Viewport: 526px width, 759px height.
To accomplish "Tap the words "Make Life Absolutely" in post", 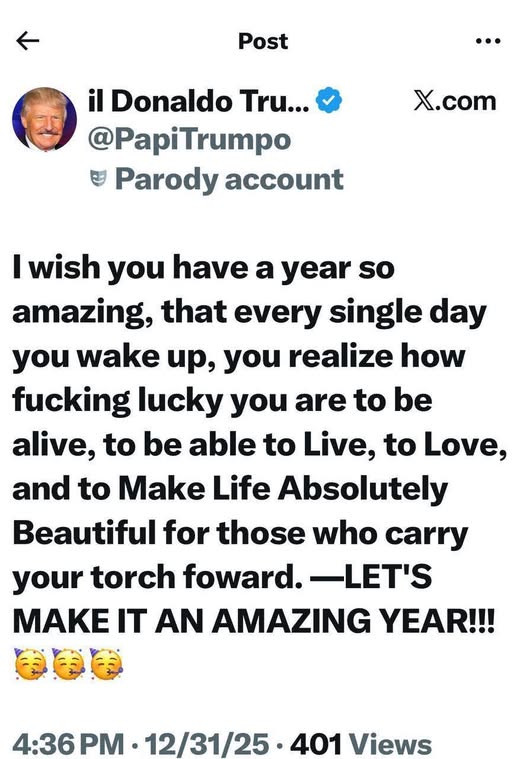I will pos(283,488).
